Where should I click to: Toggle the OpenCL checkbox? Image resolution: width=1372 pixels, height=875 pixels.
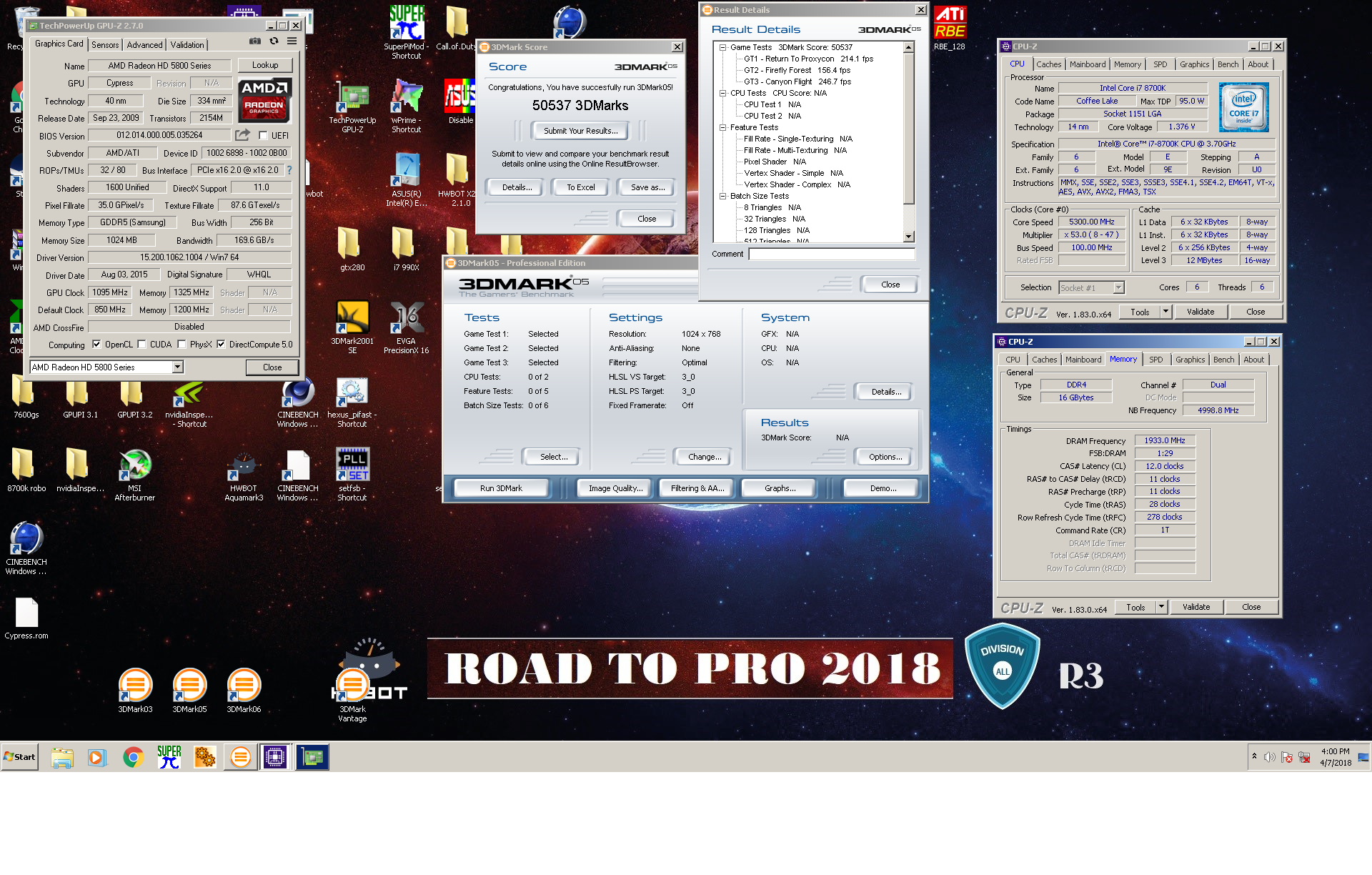[96, 344]
